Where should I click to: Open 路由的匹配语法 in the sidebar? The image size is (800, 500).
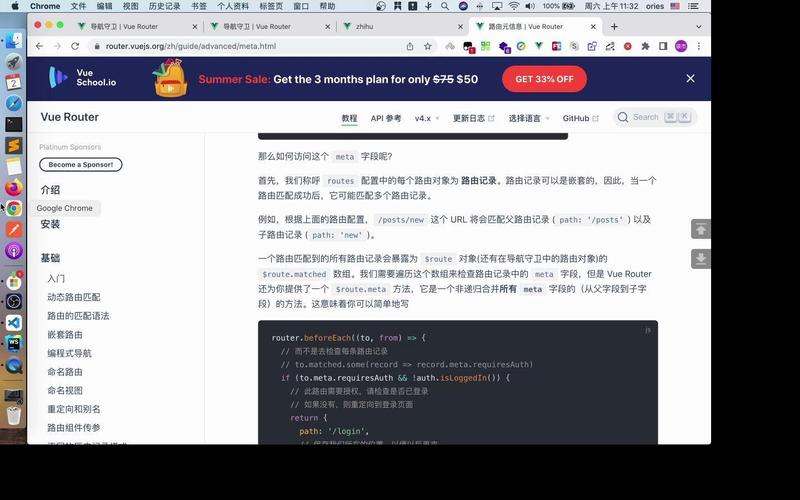click(78, 316)
